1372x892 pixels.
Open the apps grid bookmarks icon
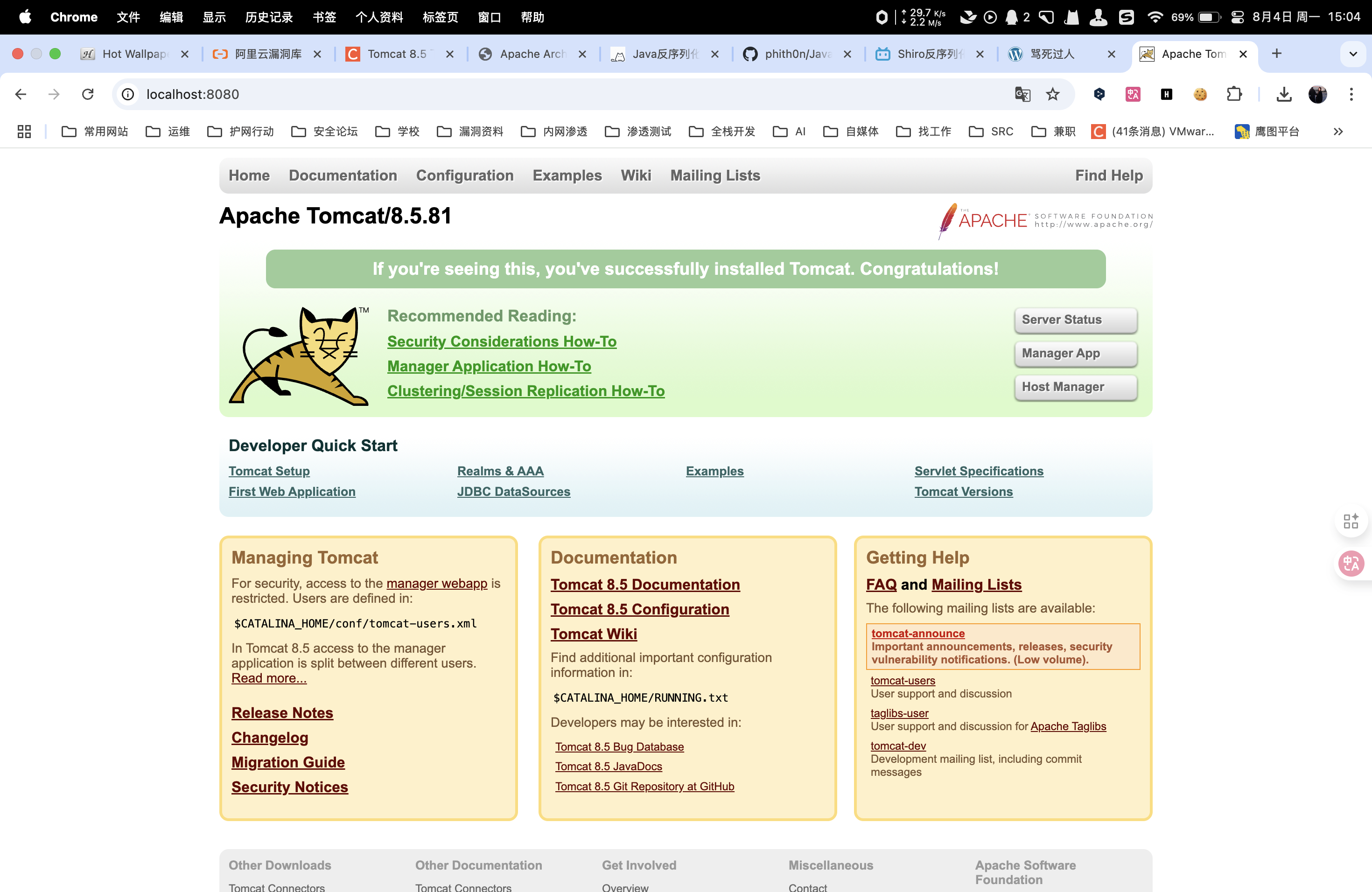[x=24, y=132]
